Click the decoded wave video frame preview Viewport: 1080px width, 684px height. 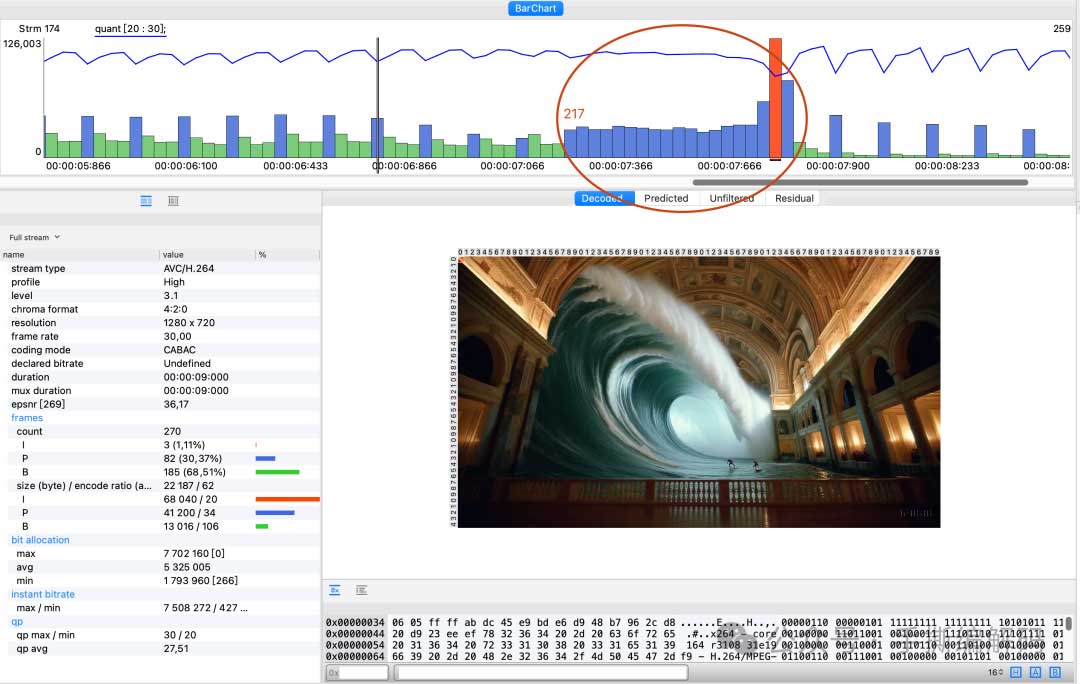(699, 391)
